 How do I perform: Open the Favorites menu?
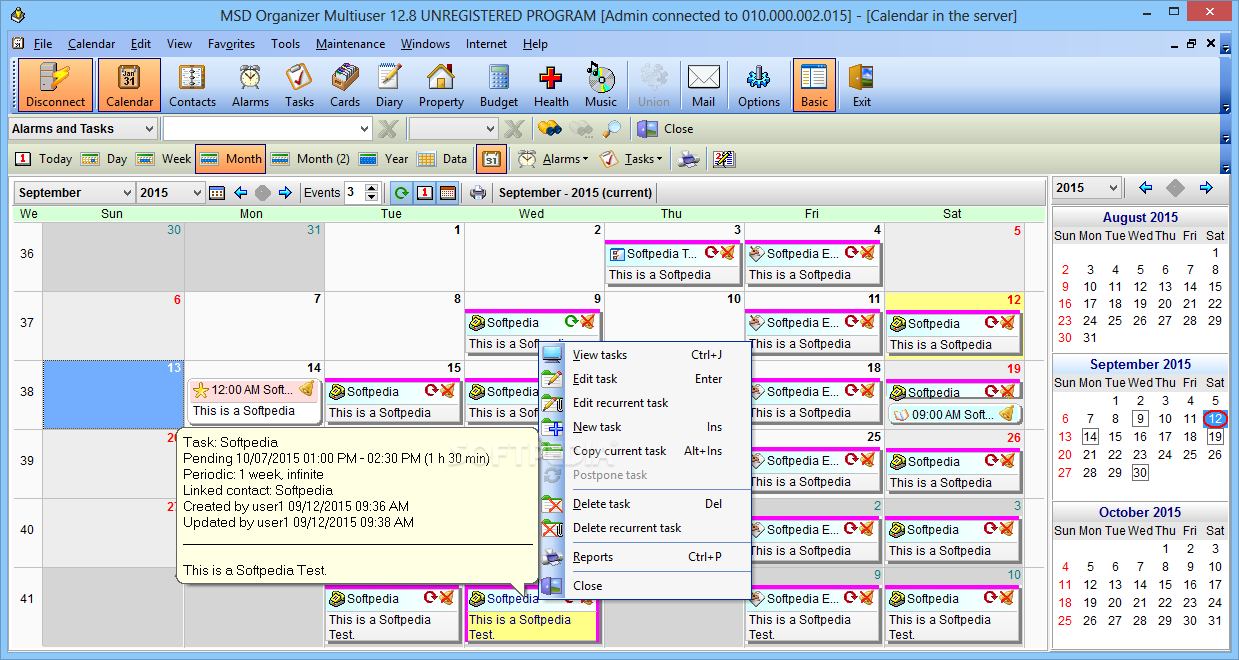click(x=231, y=44)
